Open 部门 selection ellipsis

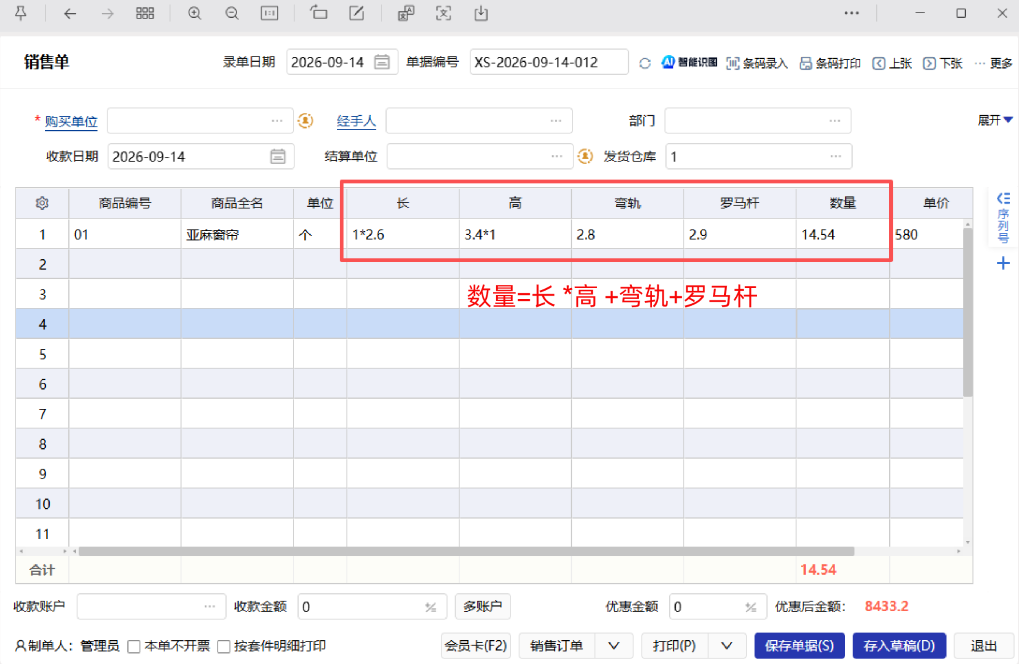pos(835,121)
